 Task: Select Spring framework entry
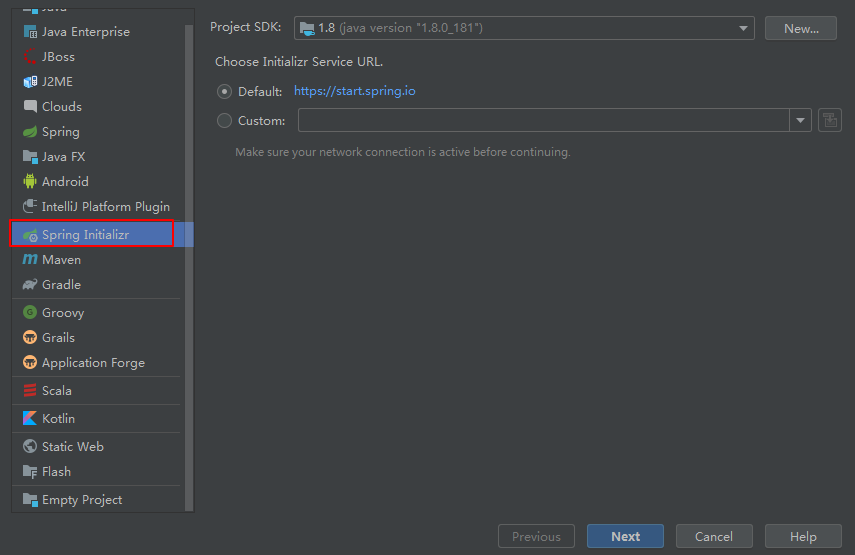point(98,132)
